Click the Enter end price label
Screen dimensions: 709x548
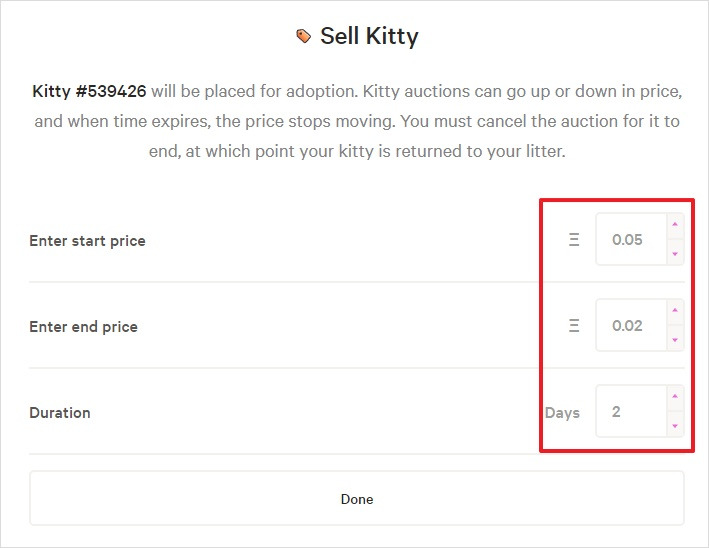click(83, 327)
